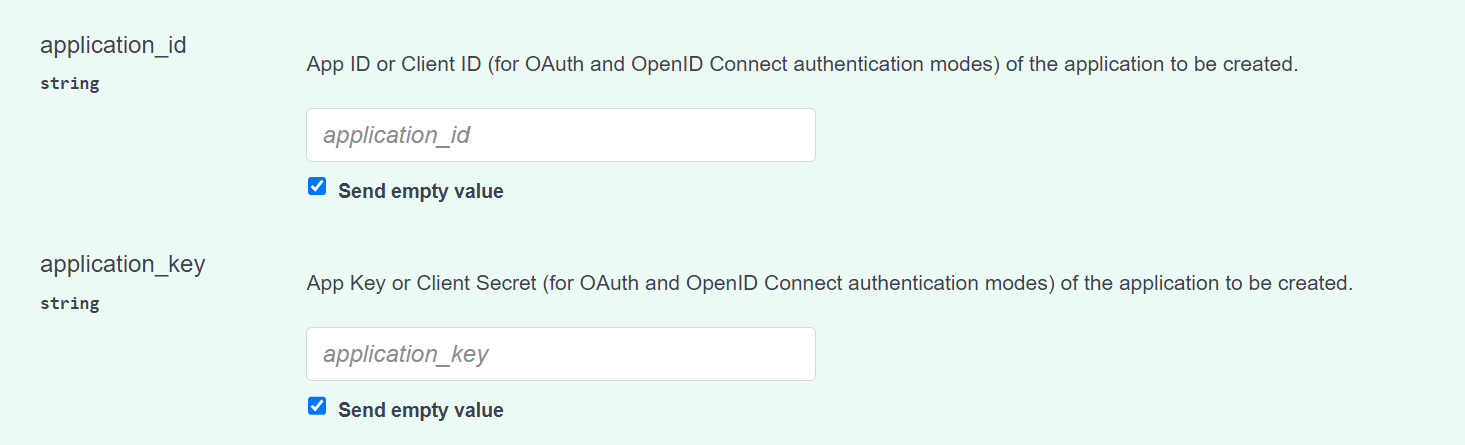Click the application_id text input field
This screenshot has height=445, width=1465.
pos(560,135)
